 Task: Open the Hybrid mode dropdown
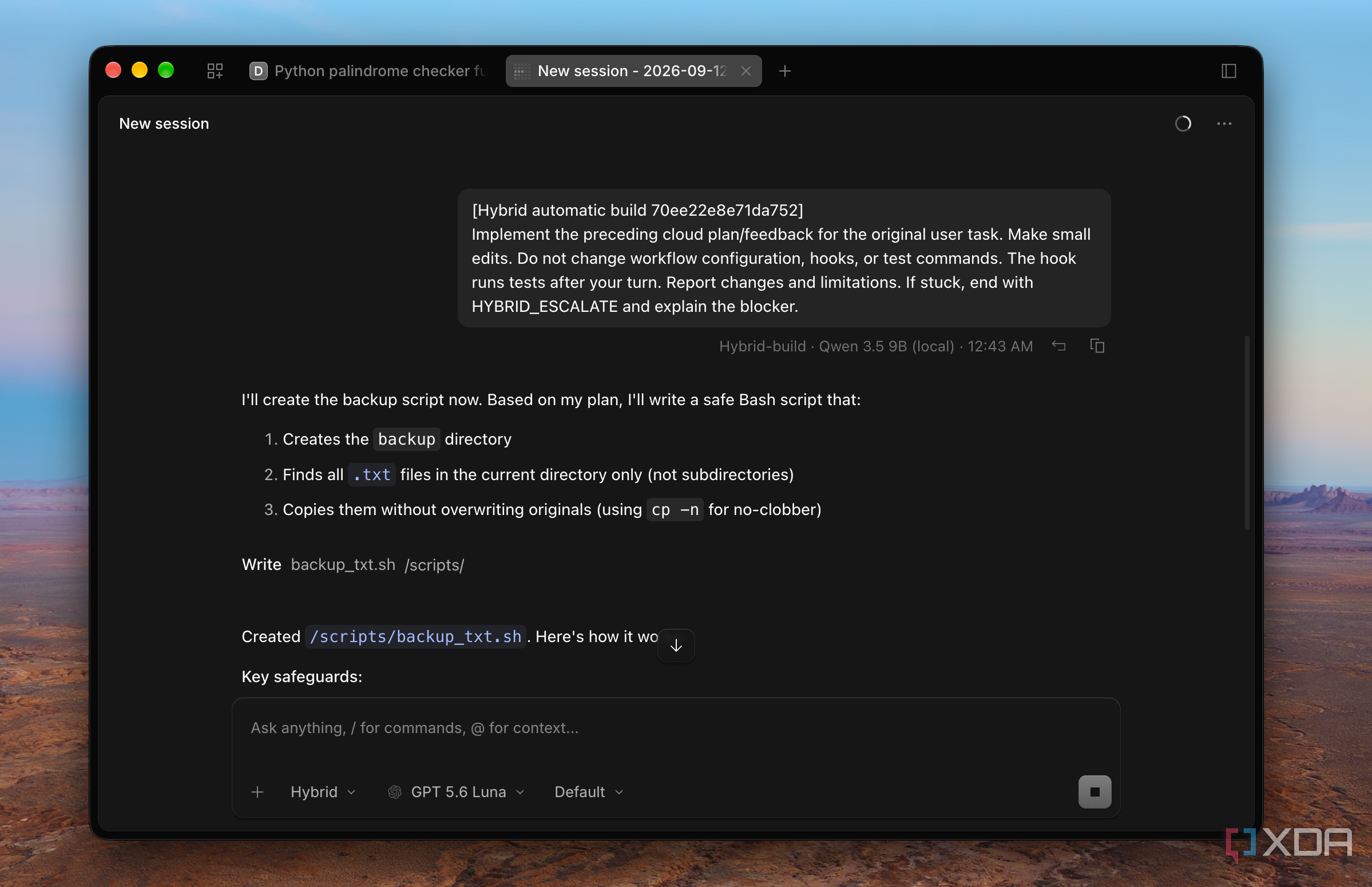[x=323, y=792]
